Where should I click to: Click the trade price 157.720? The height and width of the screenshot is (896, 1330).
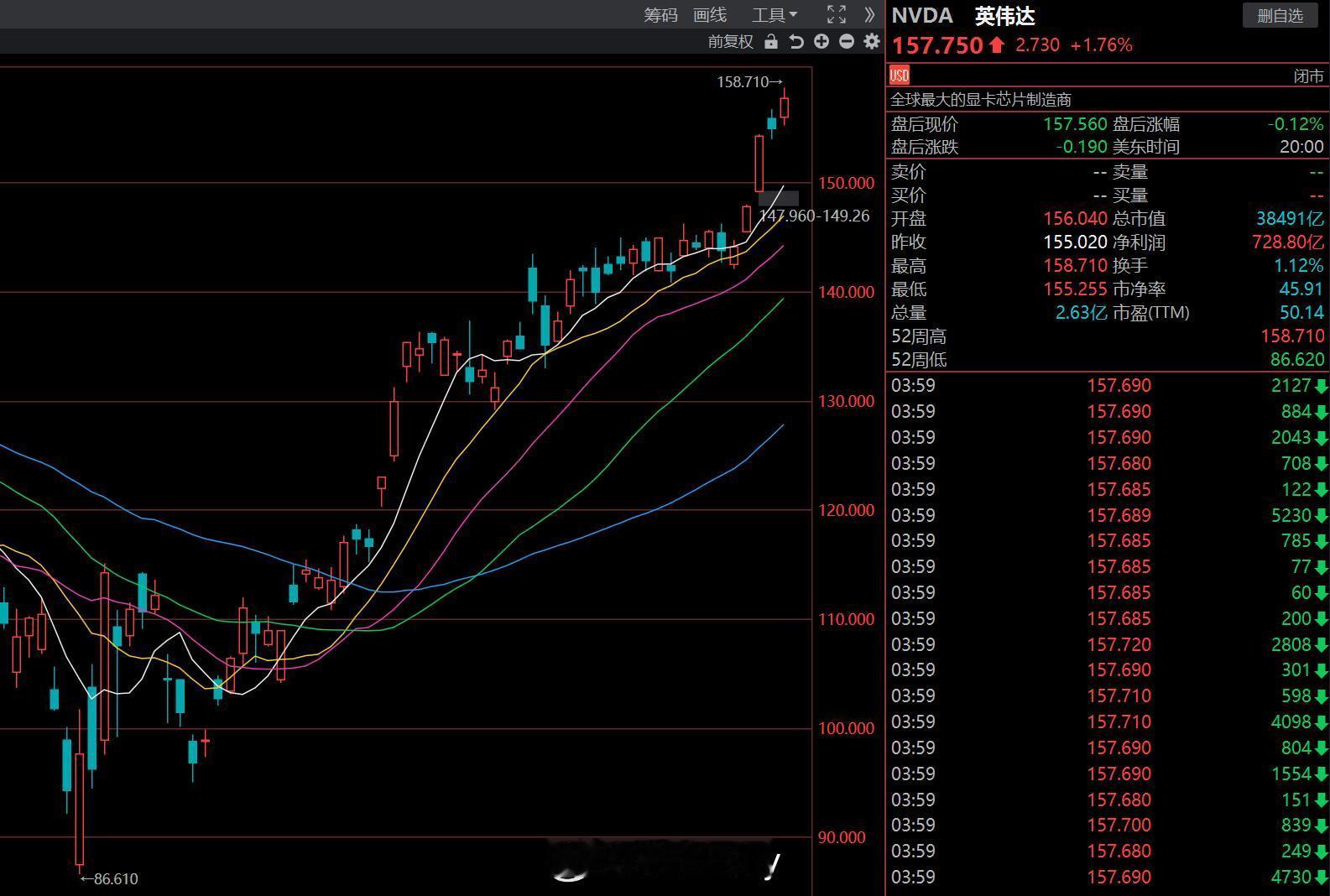point(1119,644)
